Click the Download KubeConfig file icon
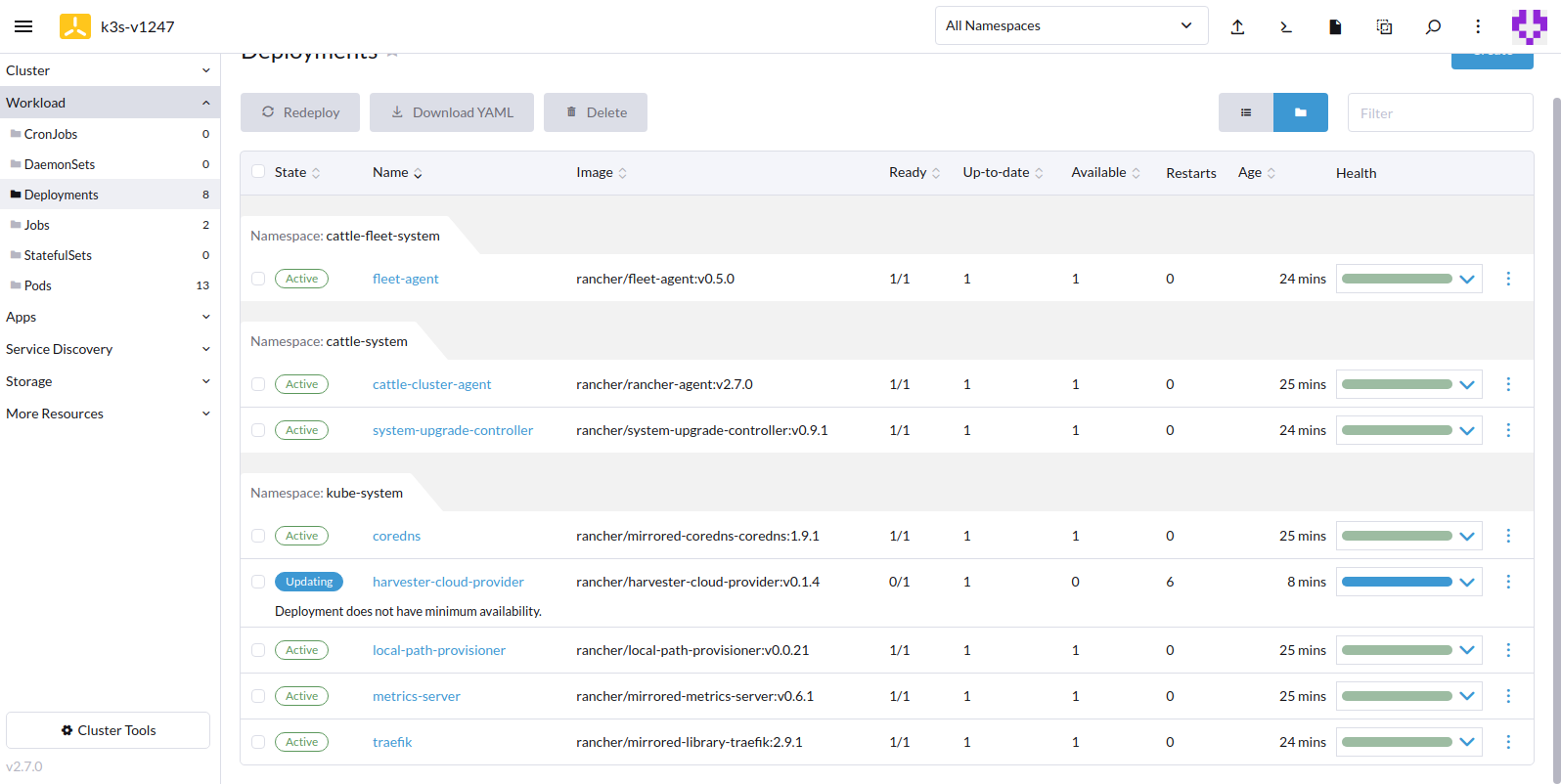This screenshot has width=1561, height=784. (x=1335, y=26)
